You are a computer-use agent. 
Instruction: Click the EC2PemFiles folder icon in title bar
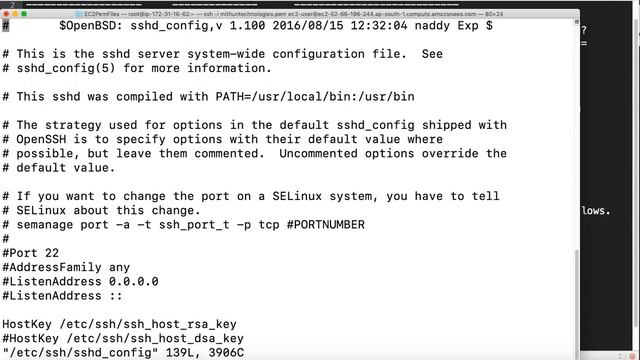(x=79, y=14)
